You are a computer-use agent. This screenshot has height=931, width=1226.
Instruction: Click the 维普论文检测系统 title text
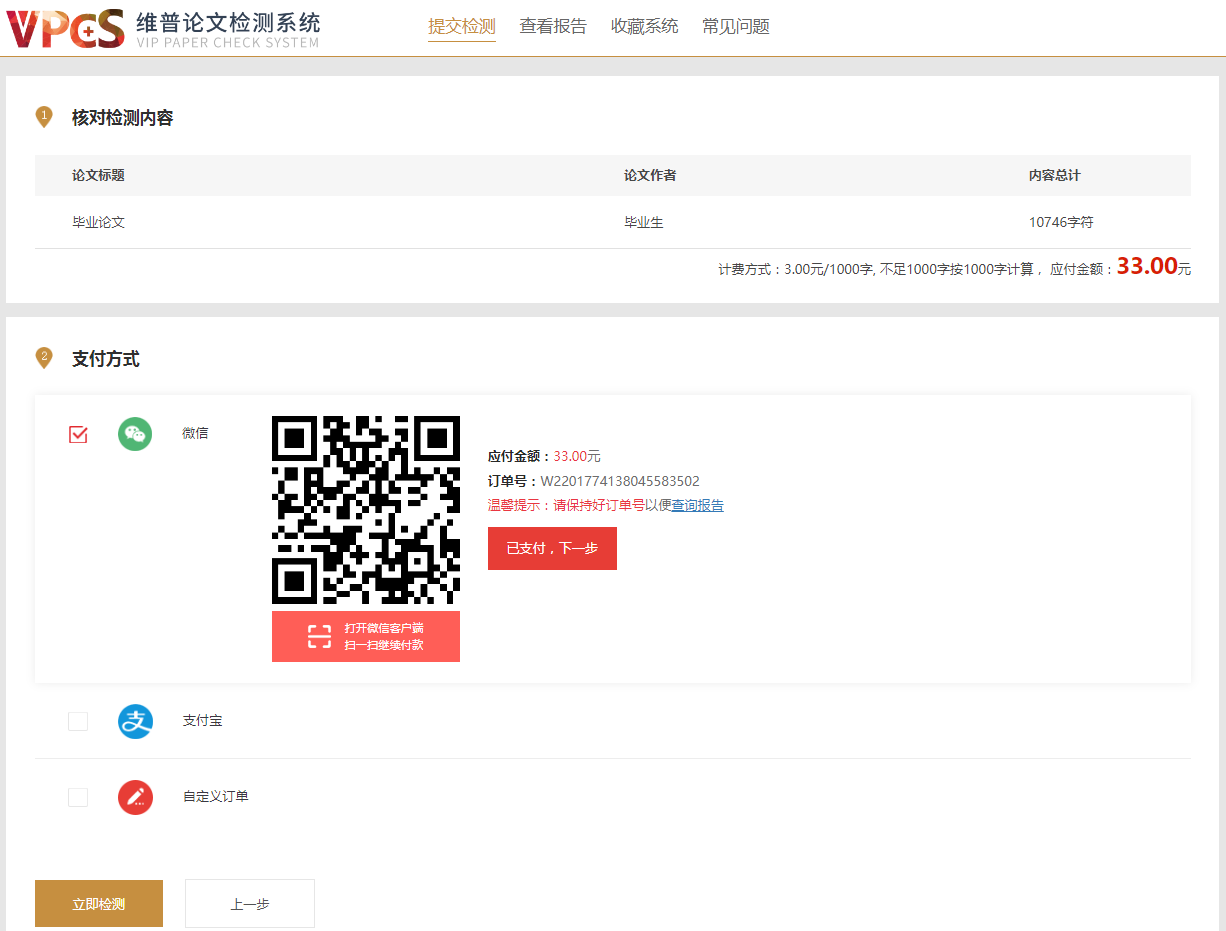pos(228,21)
